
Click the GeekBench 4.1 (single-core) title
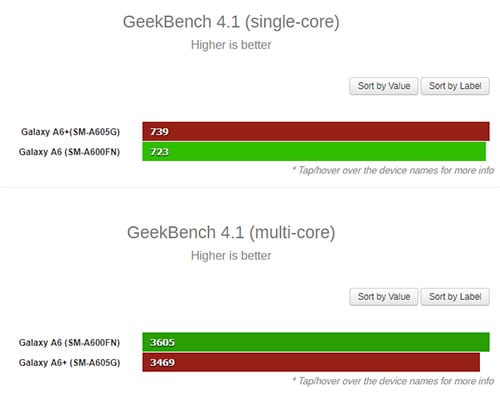(231, 22)
